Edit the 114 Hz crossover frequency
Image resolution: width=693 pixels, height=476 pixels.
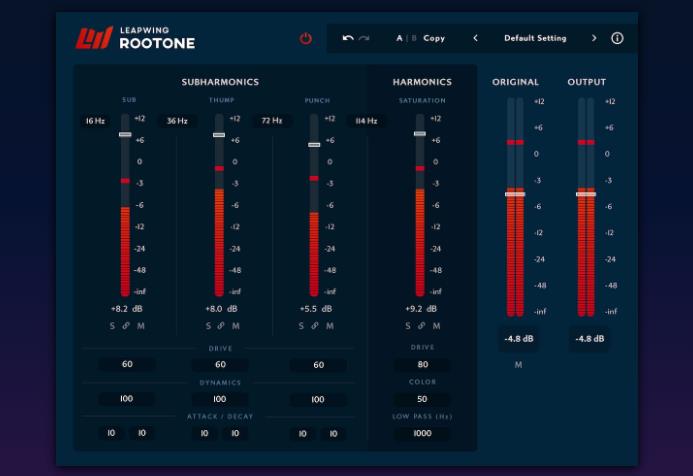tap(366, 121)
